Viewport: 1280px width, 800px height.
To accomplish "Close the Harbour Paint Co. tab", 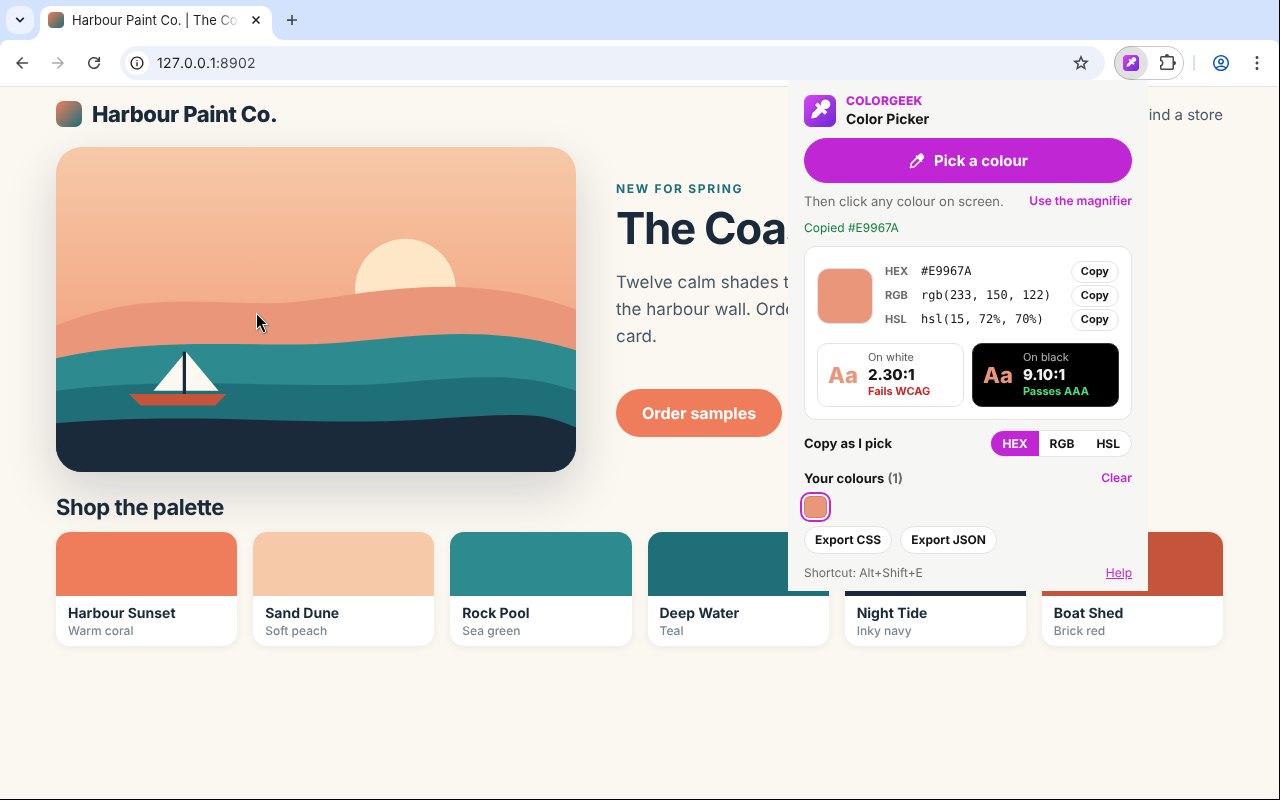I will click(x=258, y=20).
